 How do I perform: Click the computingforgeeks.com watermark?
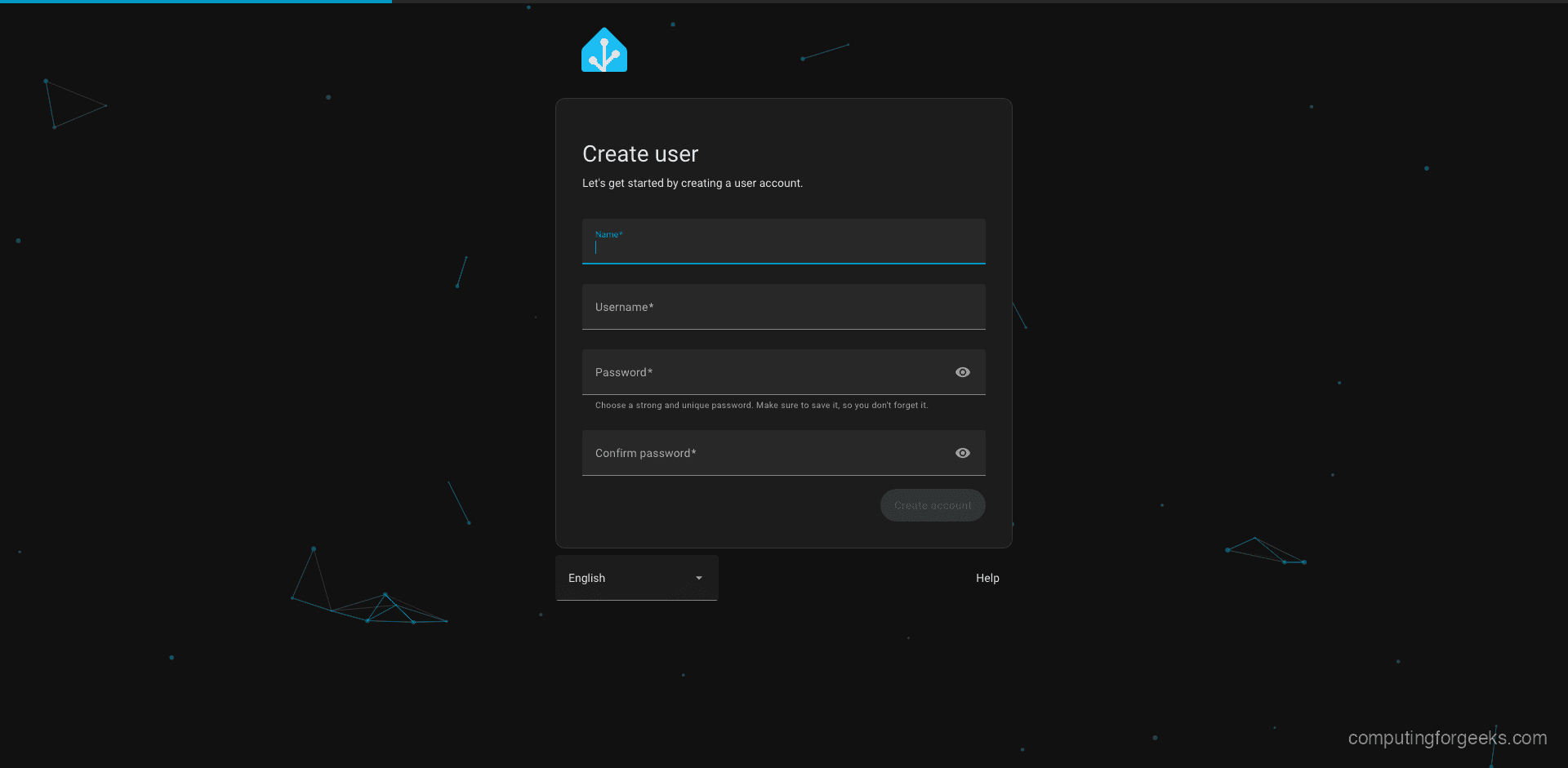point(1448,739)
